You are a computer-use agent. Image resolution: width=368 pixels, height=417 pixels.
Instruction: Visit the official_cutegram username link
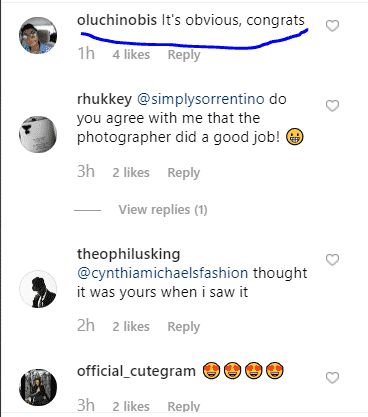(136, 371)
